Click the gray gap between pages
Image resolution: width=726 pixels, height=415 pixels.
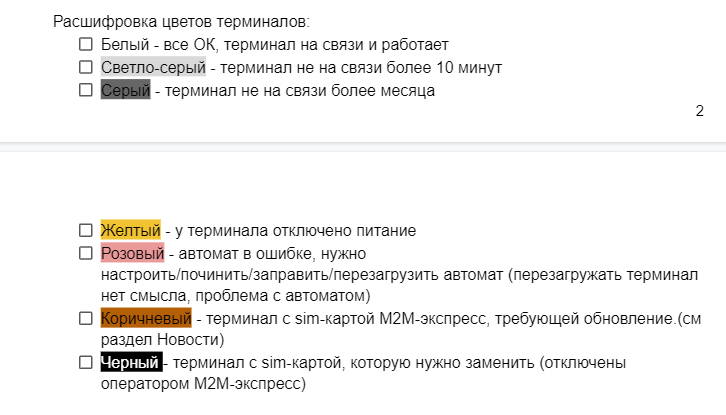click(363, 148)
